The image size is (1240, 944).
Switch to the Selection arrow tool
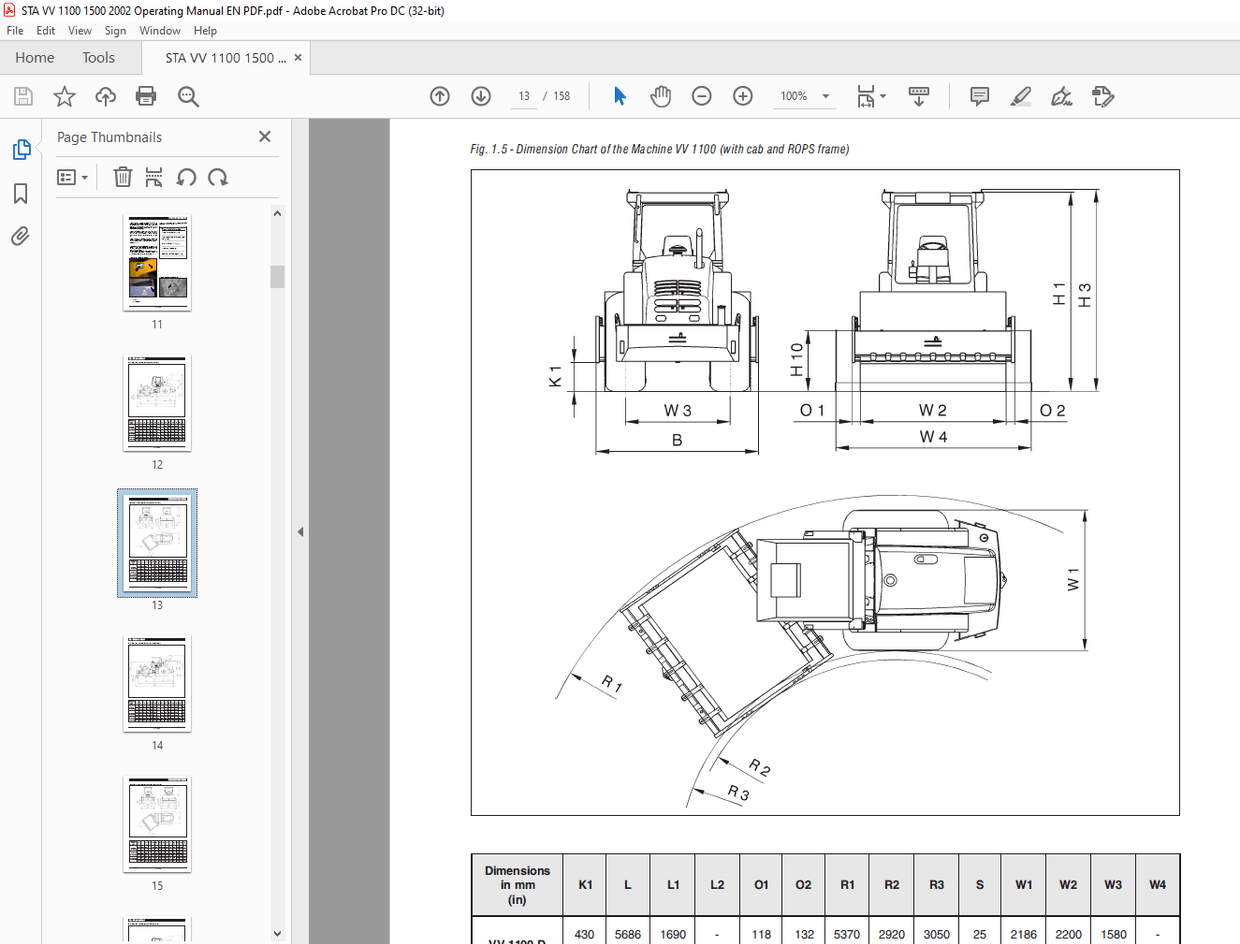619,96
